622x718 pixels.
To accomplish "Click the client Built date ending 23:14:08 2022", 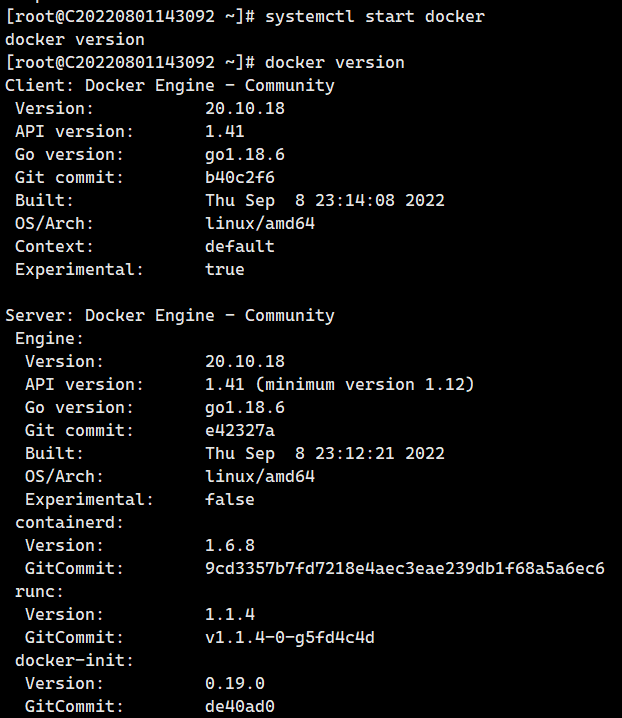I will [324, 200].
